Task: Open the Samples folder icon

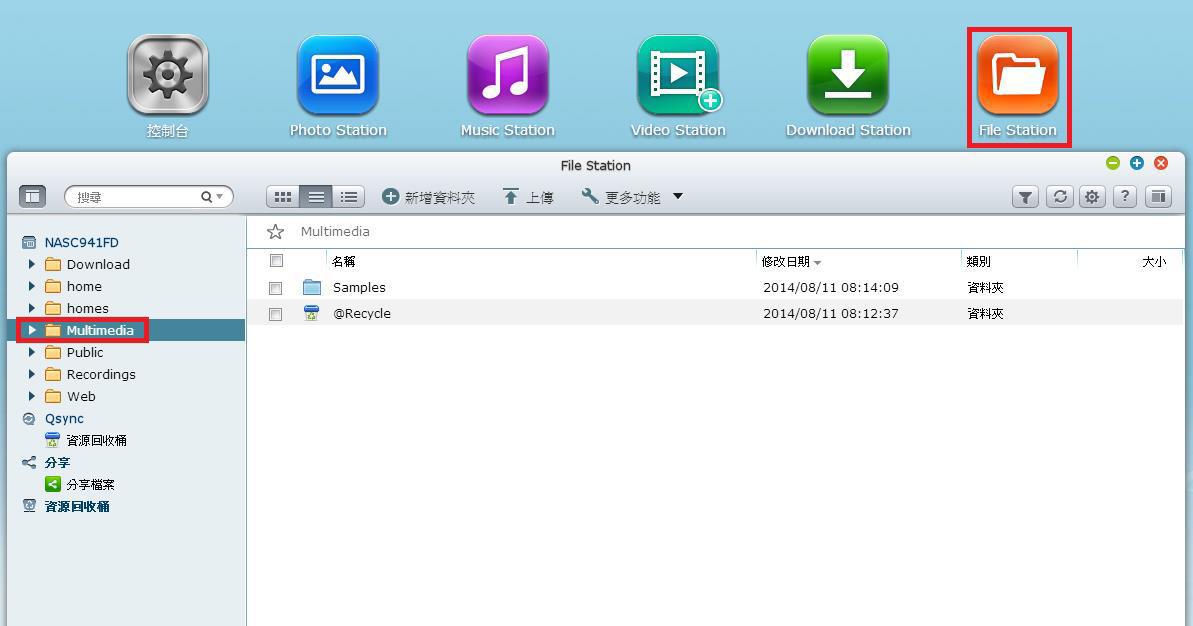Action: click(312, 287)
